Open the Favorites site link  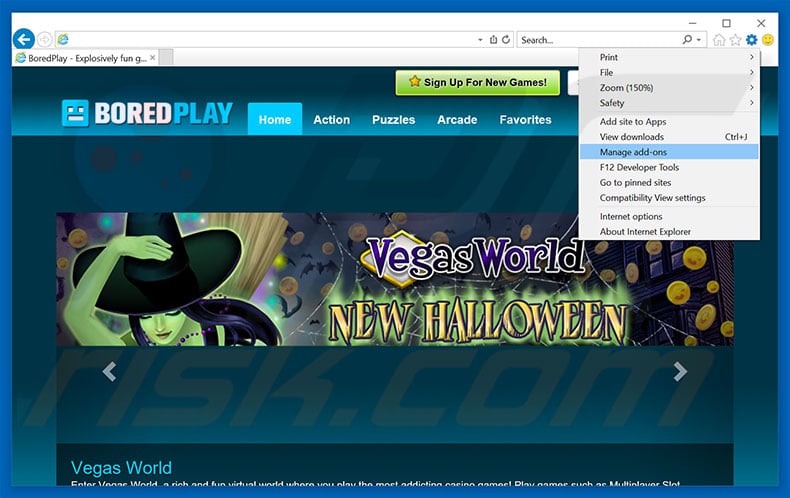[x=525, y=119]
